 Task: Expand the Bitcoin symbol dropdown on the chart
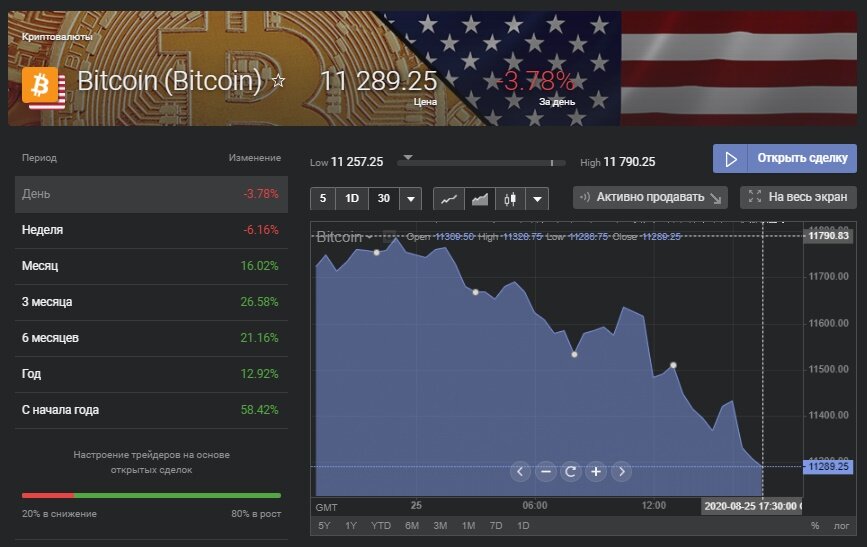tap(369, 237)
